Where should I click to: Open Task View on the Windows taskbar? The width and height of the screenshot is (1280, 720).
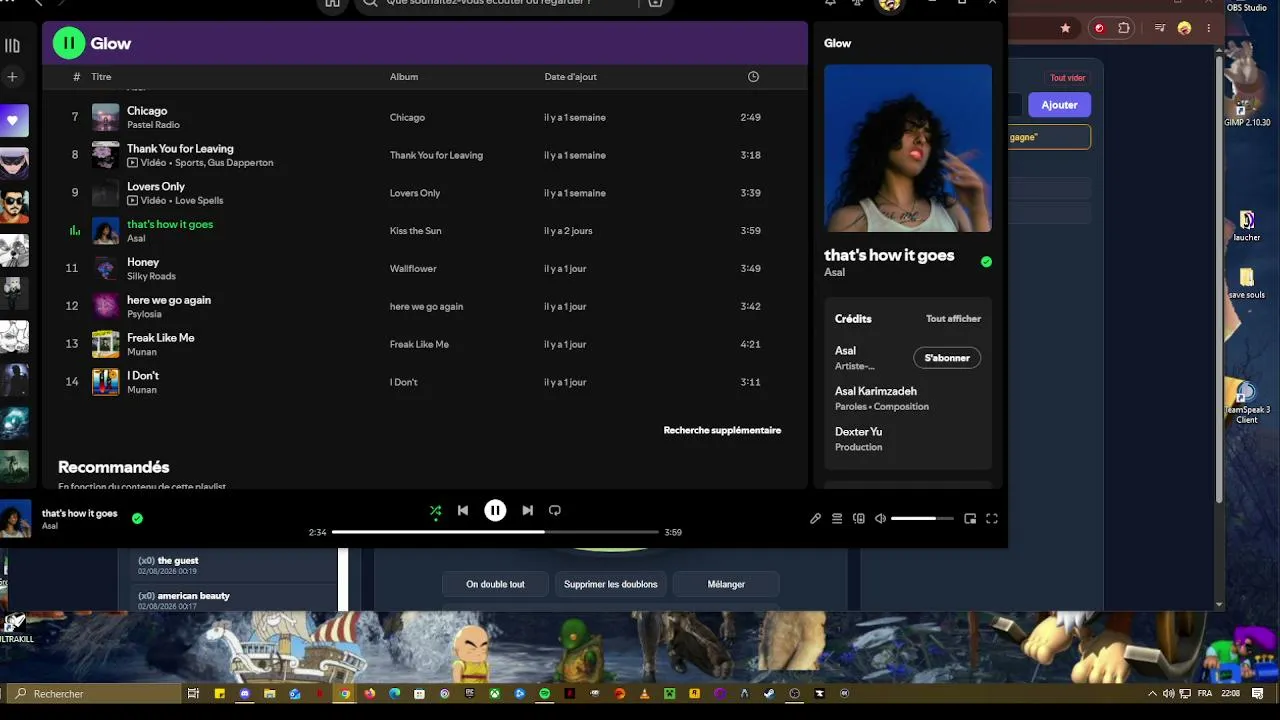[x=194, y=693]
